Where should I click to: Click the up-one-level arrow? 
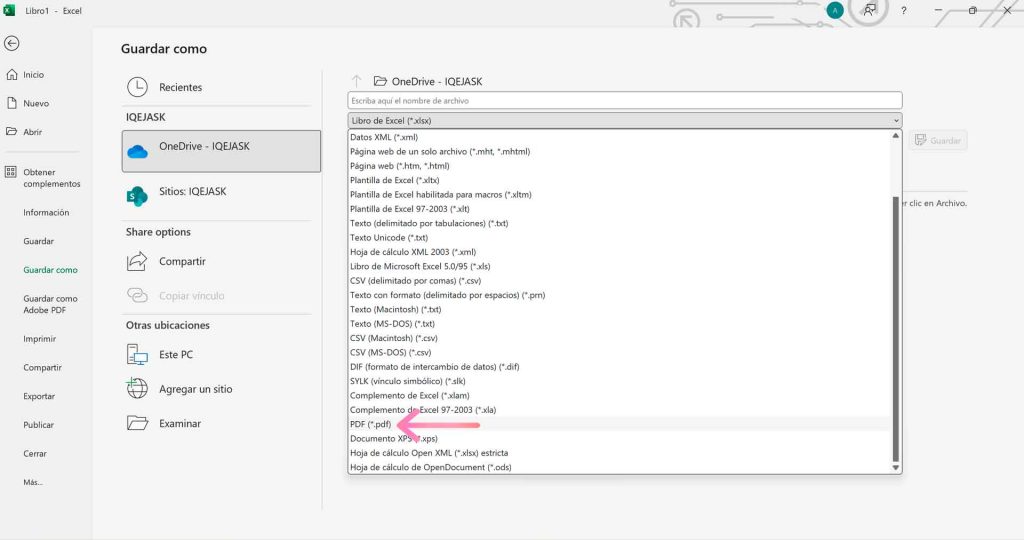pos(357,81)
